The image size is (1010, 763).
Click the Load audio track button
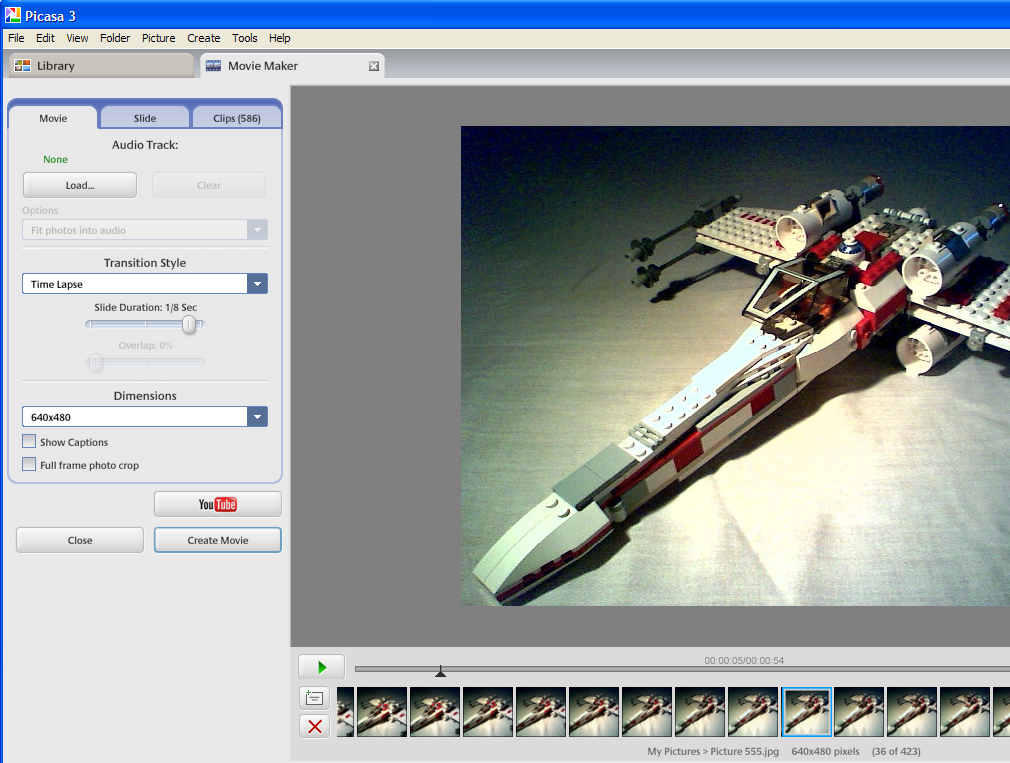79,184
